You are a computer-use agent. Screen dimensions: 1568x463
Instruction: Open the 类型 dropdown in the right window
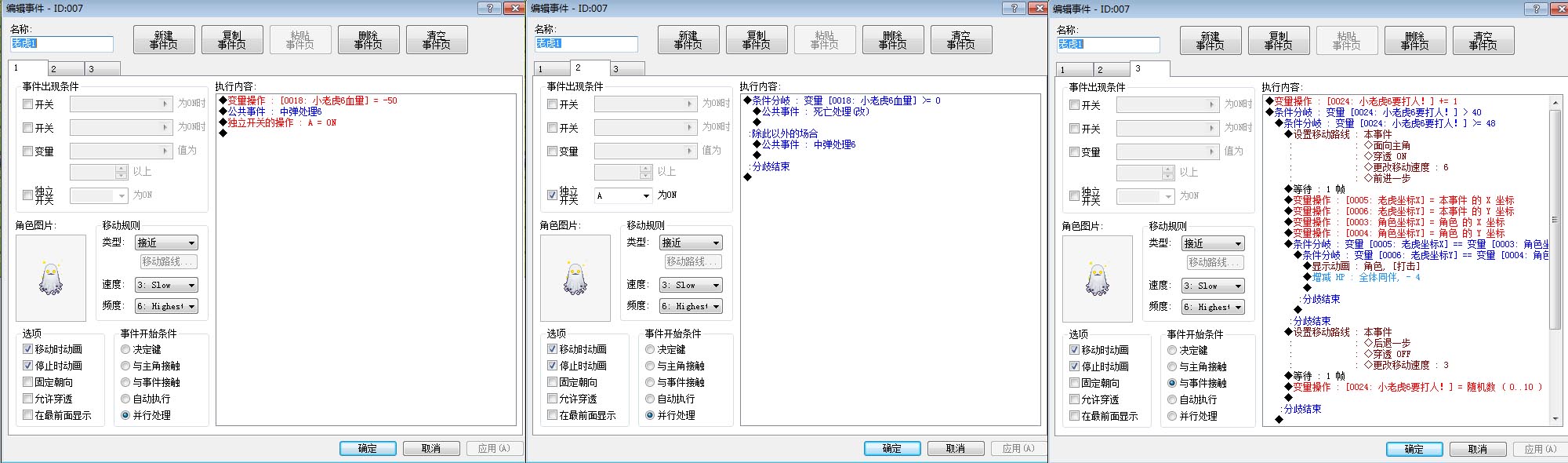(1213, 243)
